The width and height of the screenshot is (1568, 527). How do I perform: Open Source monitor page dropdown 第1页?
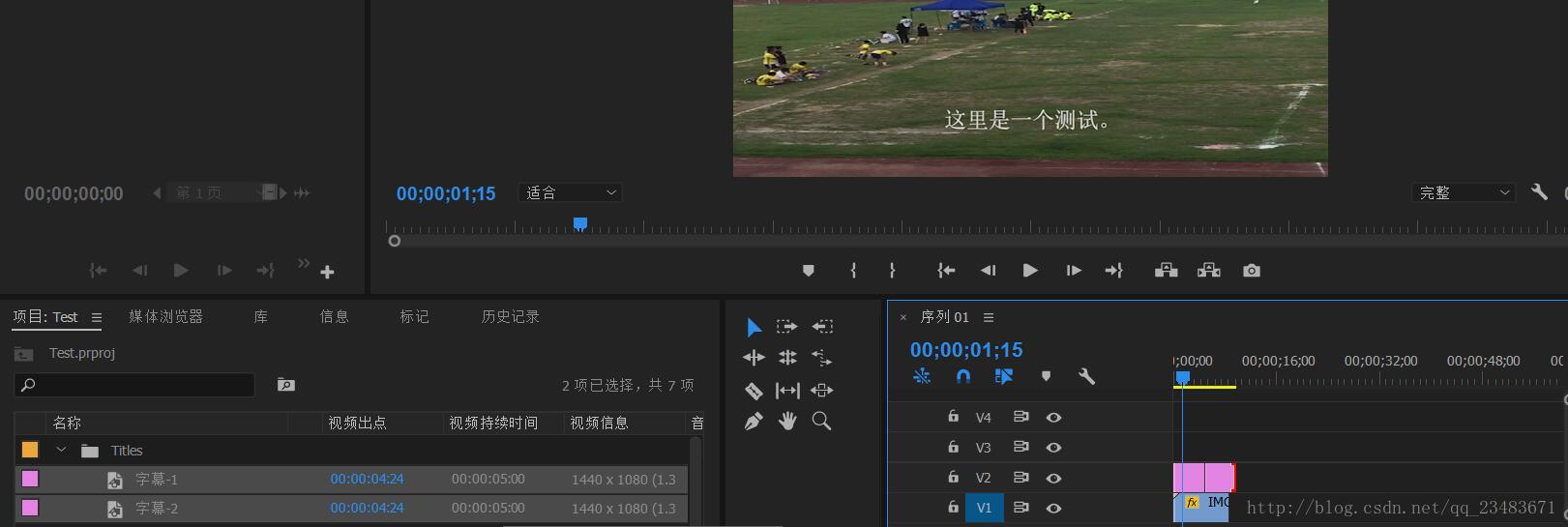coord(222,192)
